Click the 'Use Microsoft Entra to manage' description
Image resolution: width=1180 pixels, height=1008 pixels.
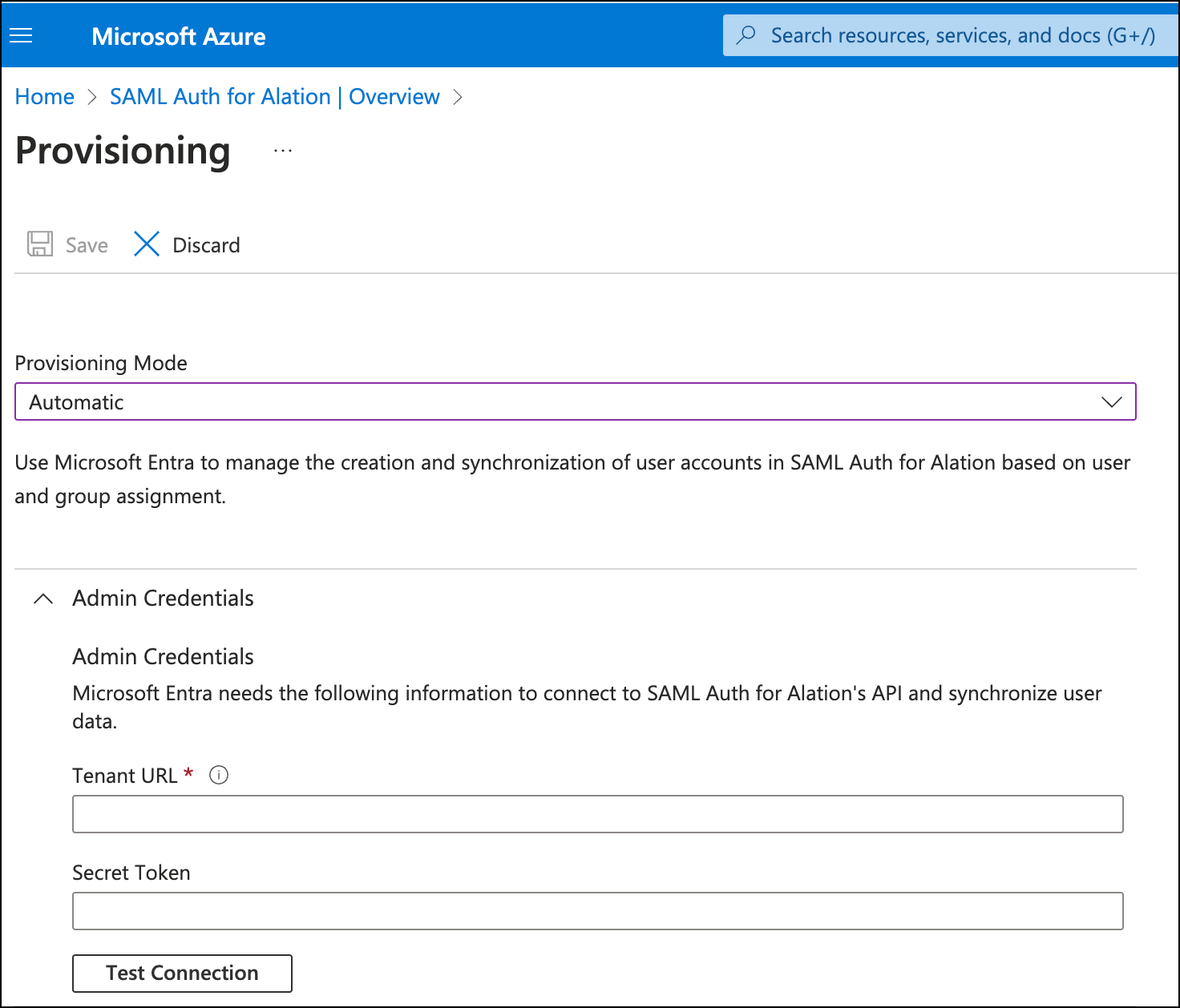pos(572,479)
